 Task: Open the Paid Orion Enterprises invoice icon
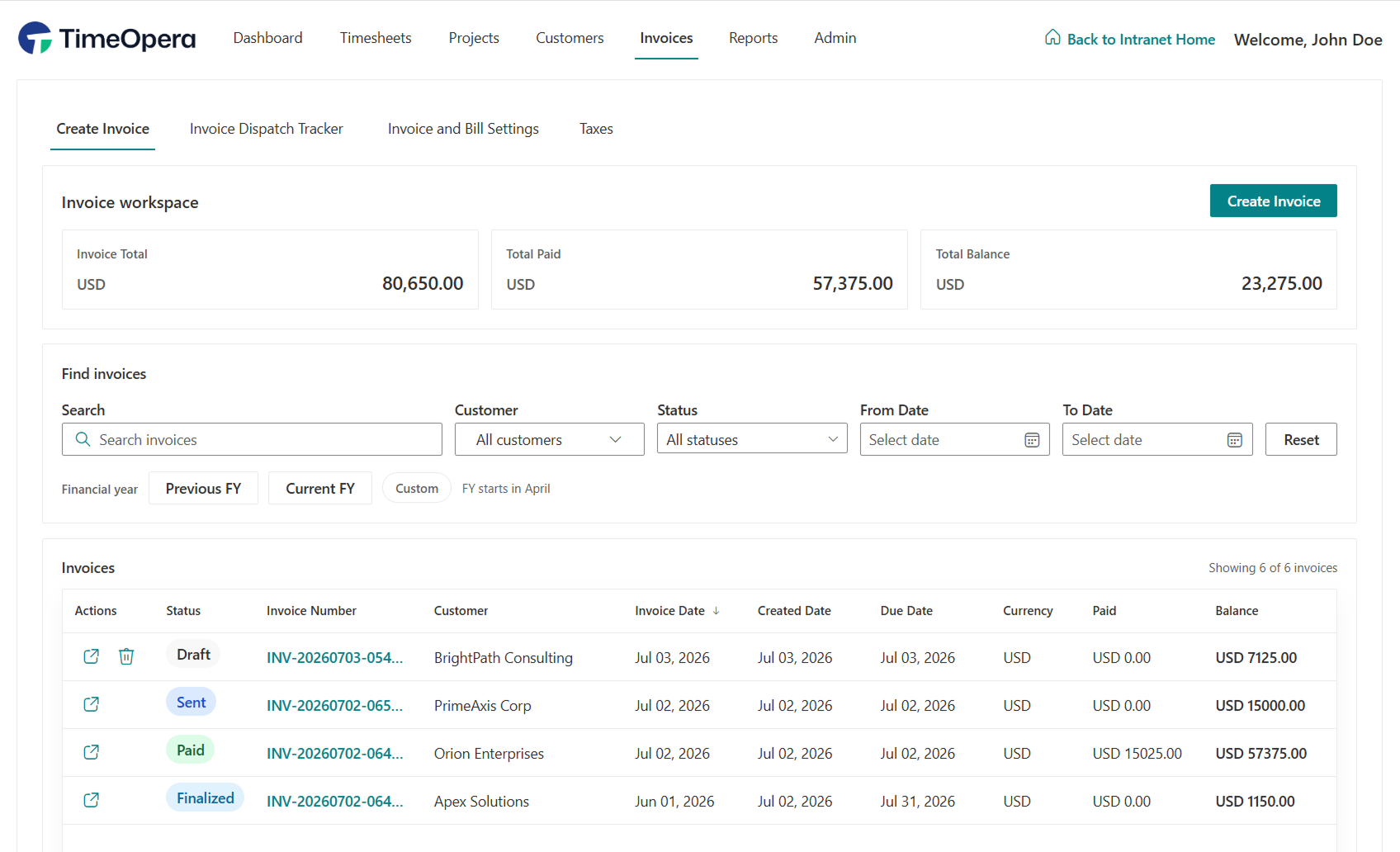[92, 752]
